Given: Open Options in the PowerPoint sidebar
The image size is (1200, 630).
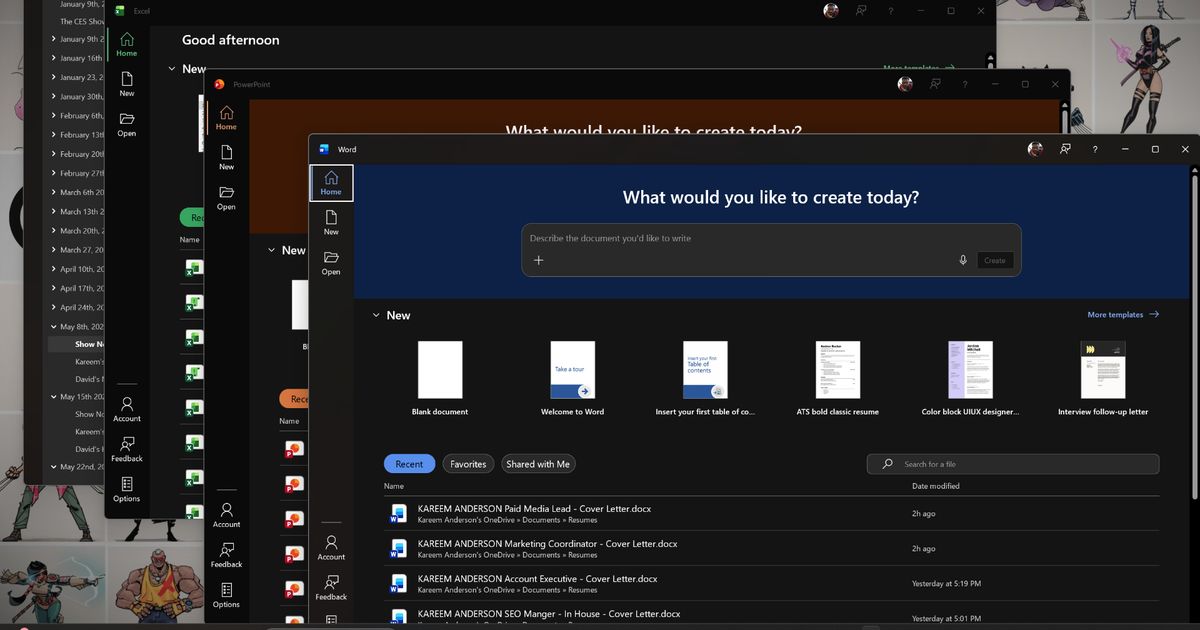Looking at the screenshot, I should [226, 595].
